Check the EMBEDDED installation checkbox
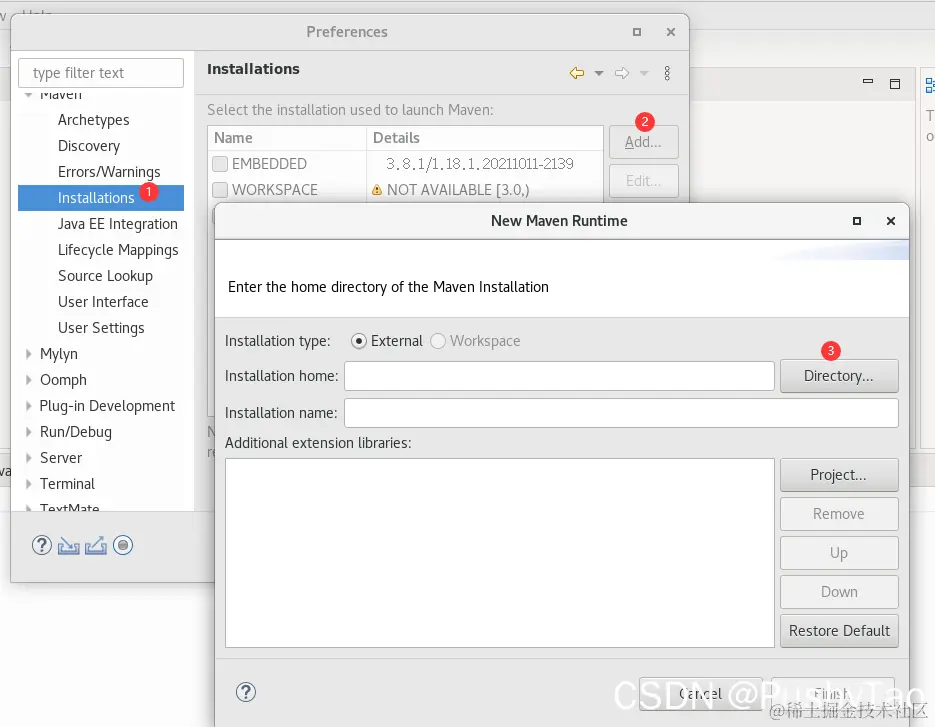The image size is (935, 727). [x=220, y=163]
